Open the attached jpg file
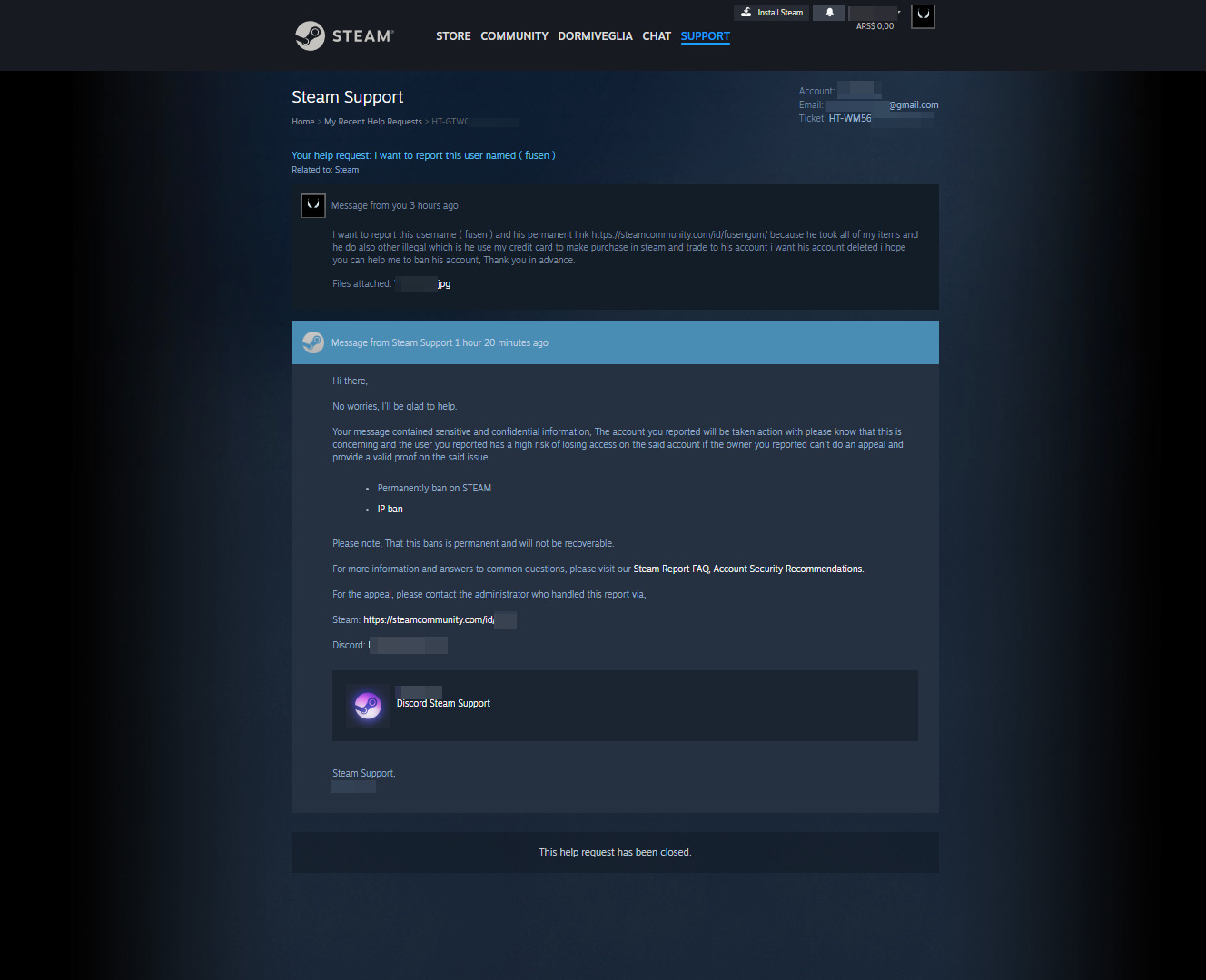 [424, 284]
